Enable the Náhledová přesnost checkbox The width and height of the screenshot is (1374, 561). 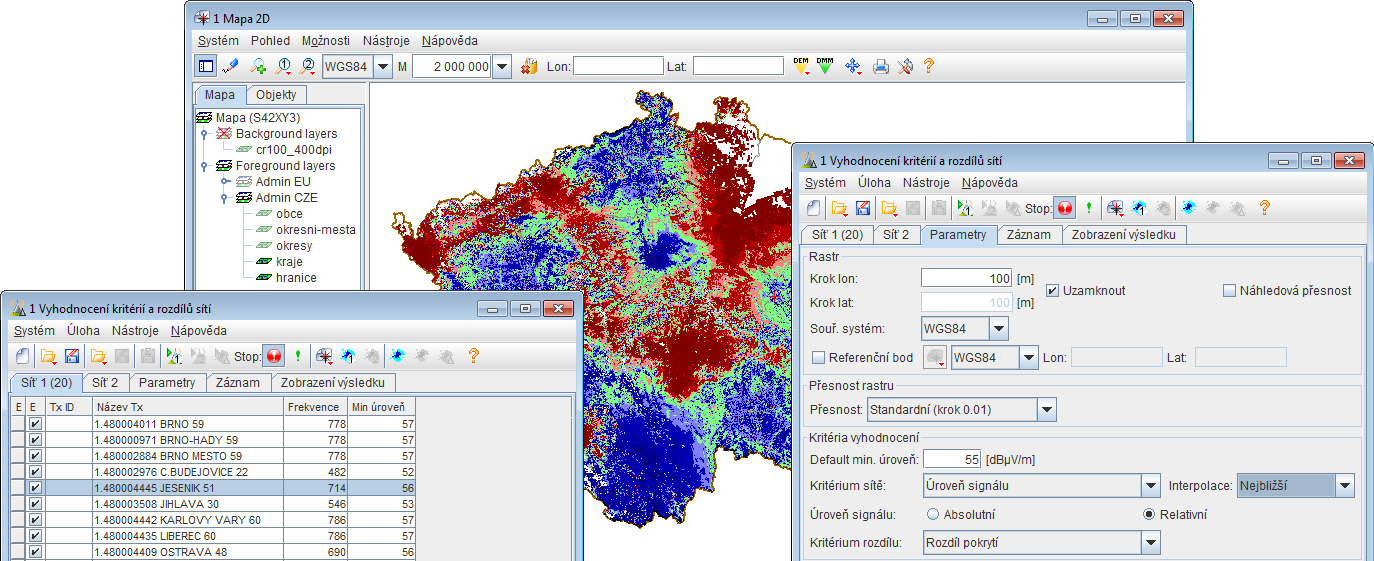pyautogui.click(x=1230, y=291)
